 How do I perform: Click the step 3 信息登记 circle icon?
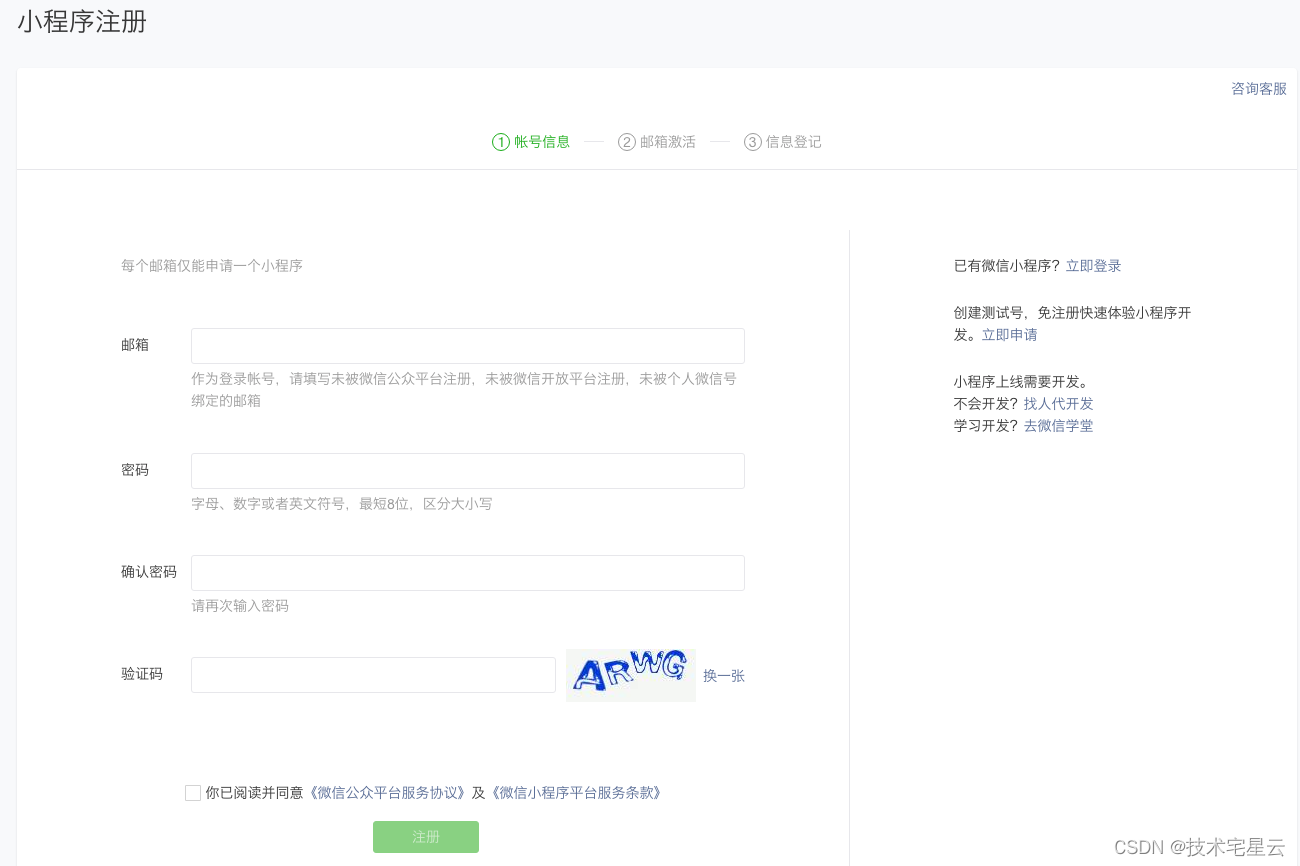coord(751,141)
